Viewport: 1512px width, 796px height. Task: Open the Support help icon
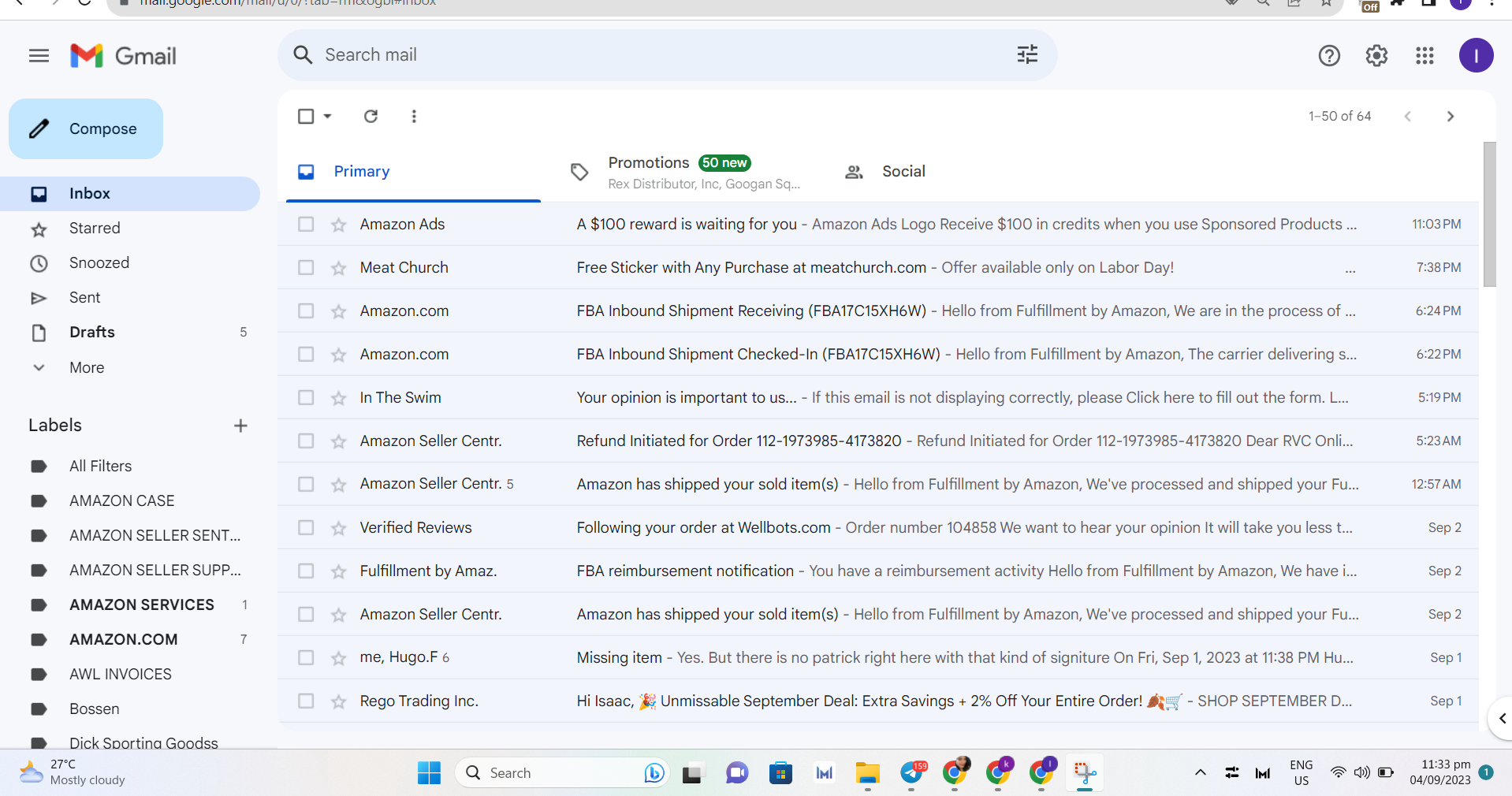pos(1329,56)
